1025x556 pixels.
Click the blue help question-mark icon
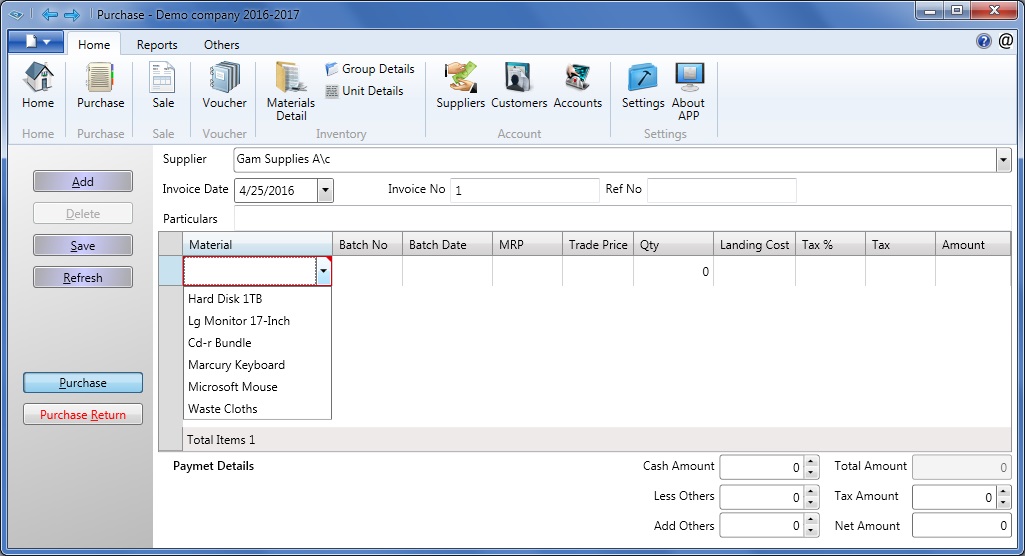tap(984, 41)
